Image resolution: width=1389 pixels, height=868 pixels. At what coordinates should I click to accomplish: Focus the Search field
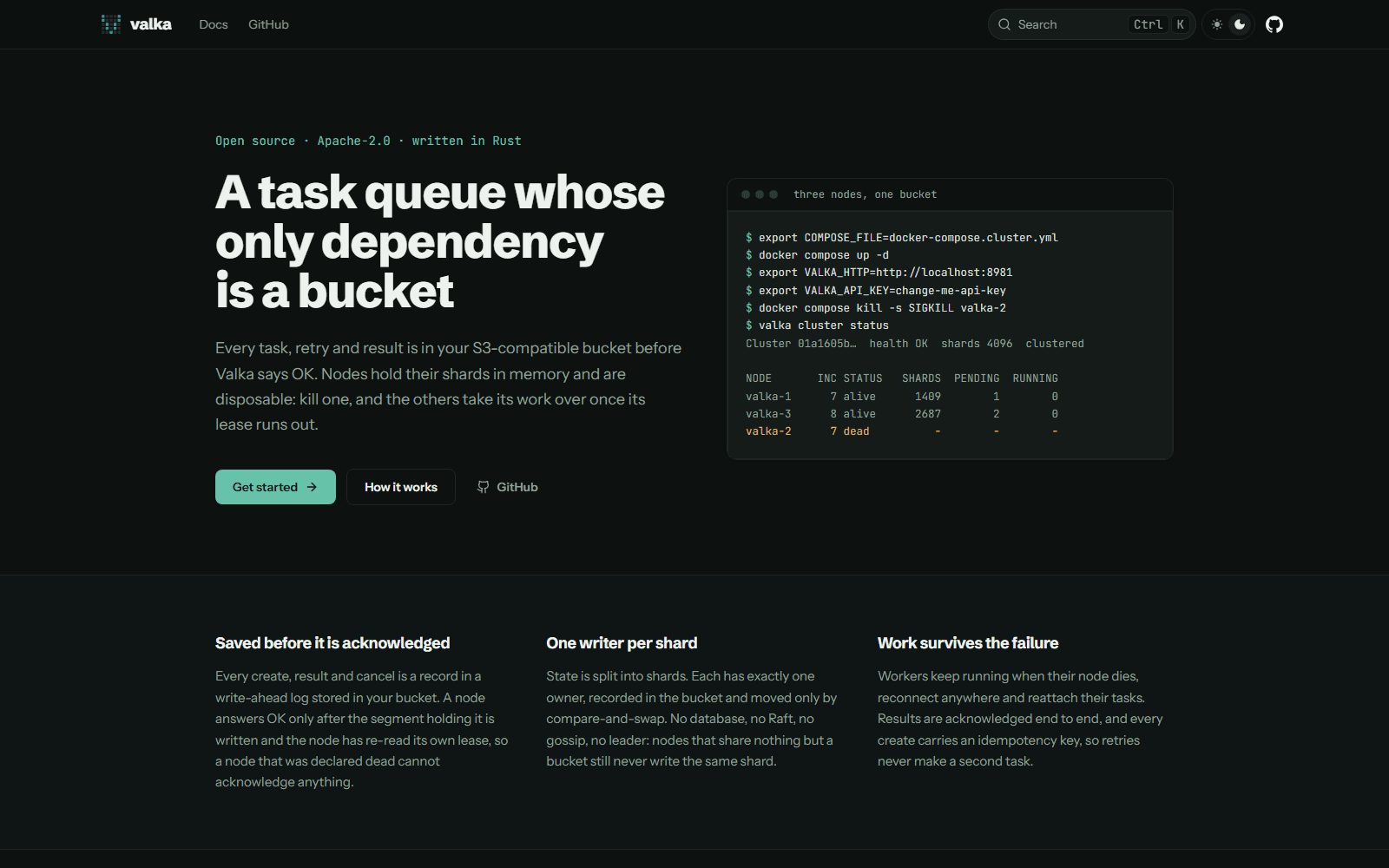pos(1091,24)
